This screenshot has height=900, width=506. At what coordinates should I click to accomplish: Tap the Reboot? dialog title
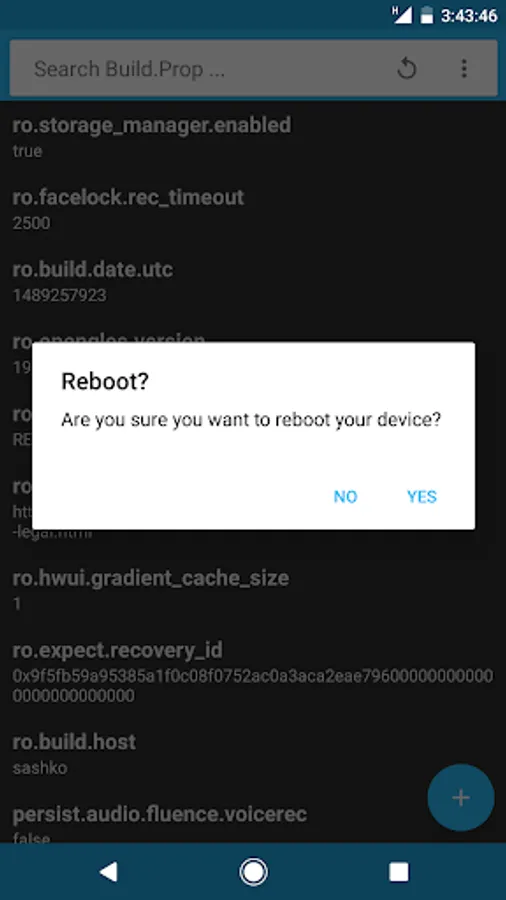(105, 382)
